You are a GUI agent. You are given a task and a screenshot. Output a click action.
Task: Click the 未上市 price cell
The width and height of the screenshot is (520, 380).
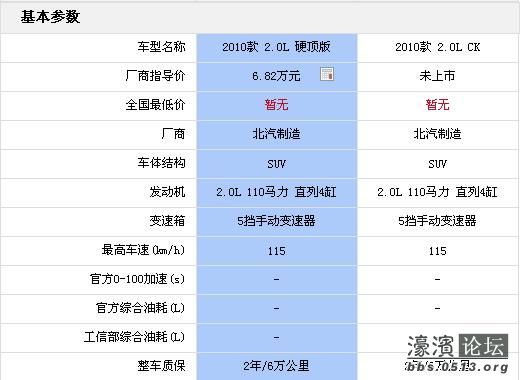(437, 76)
